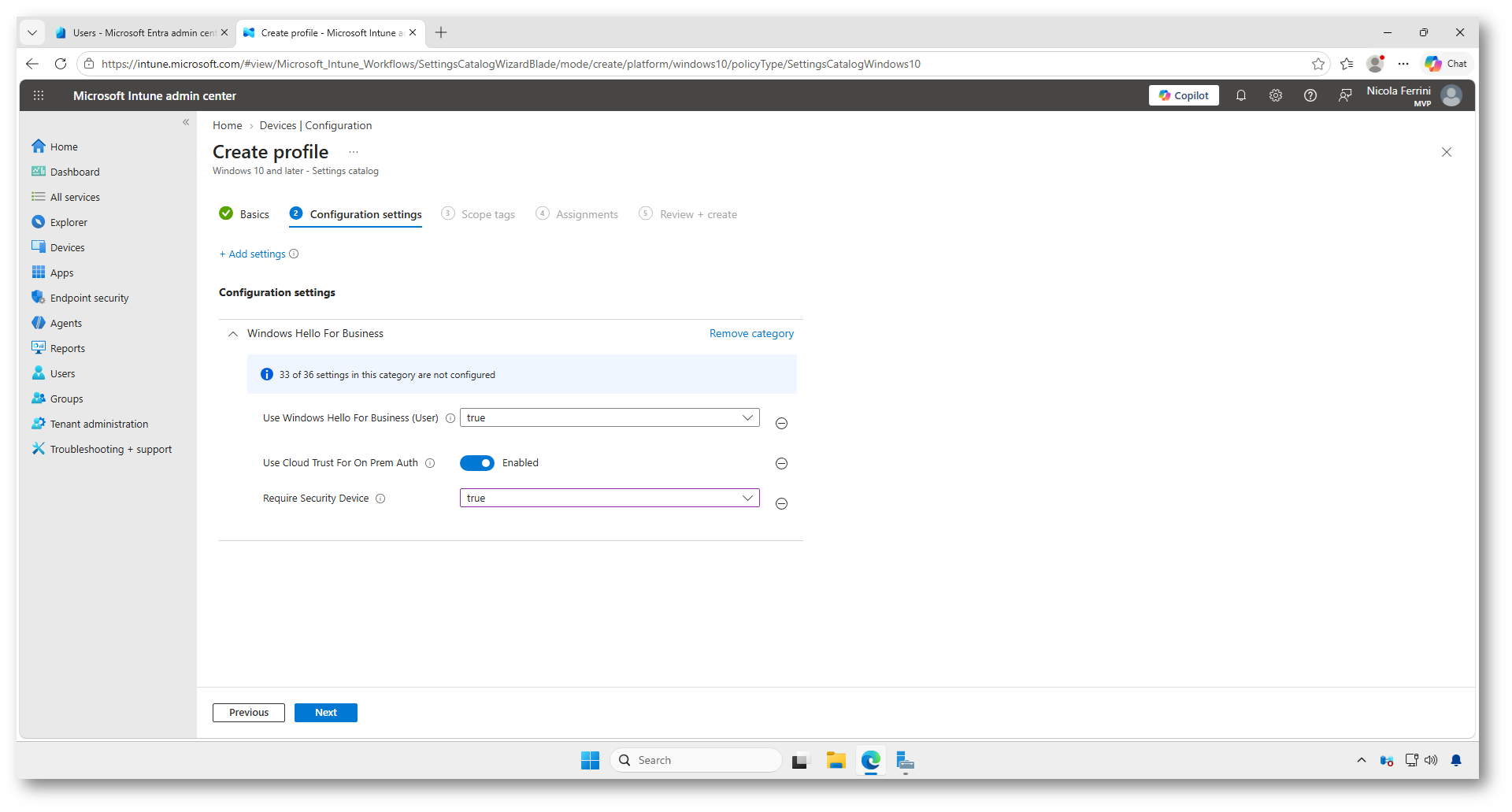This screenshot has height=812, width=1512.
Task: Go to the Basics step
Action: click(244, 214)
